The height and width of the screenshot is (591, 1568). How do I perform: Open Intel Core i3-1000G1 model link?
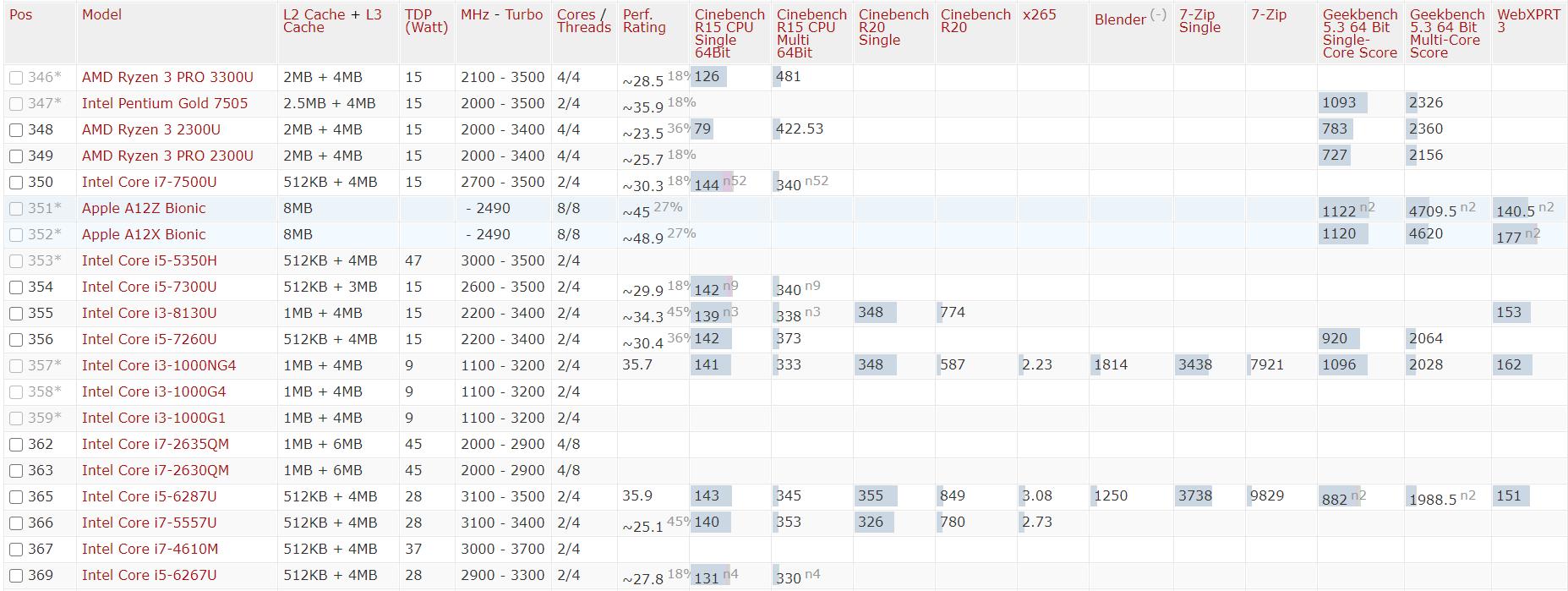point(154,419)
